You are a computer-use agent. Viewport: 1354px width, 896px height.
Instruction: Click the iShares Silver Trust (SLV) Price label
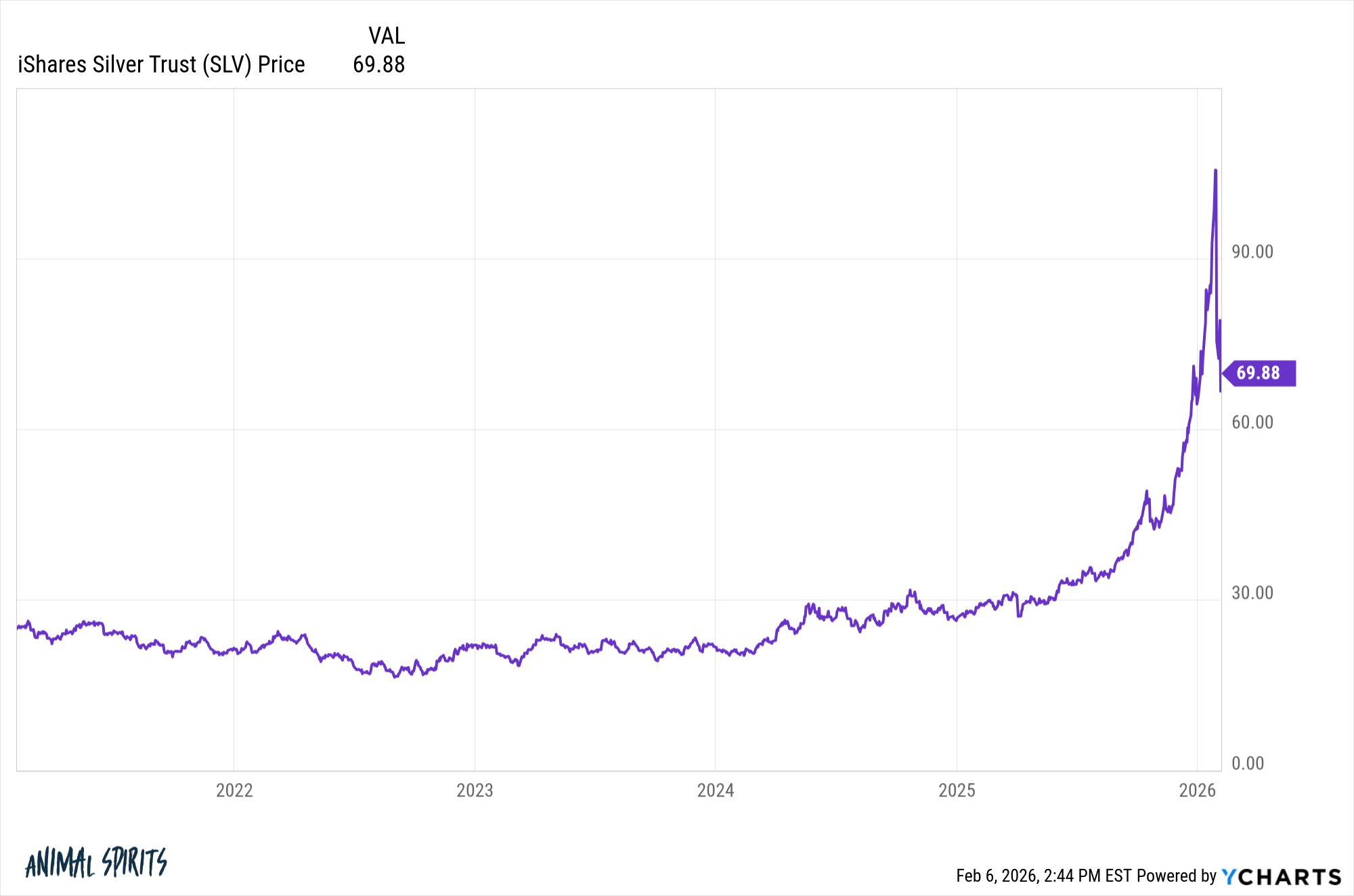click(161, 65)
